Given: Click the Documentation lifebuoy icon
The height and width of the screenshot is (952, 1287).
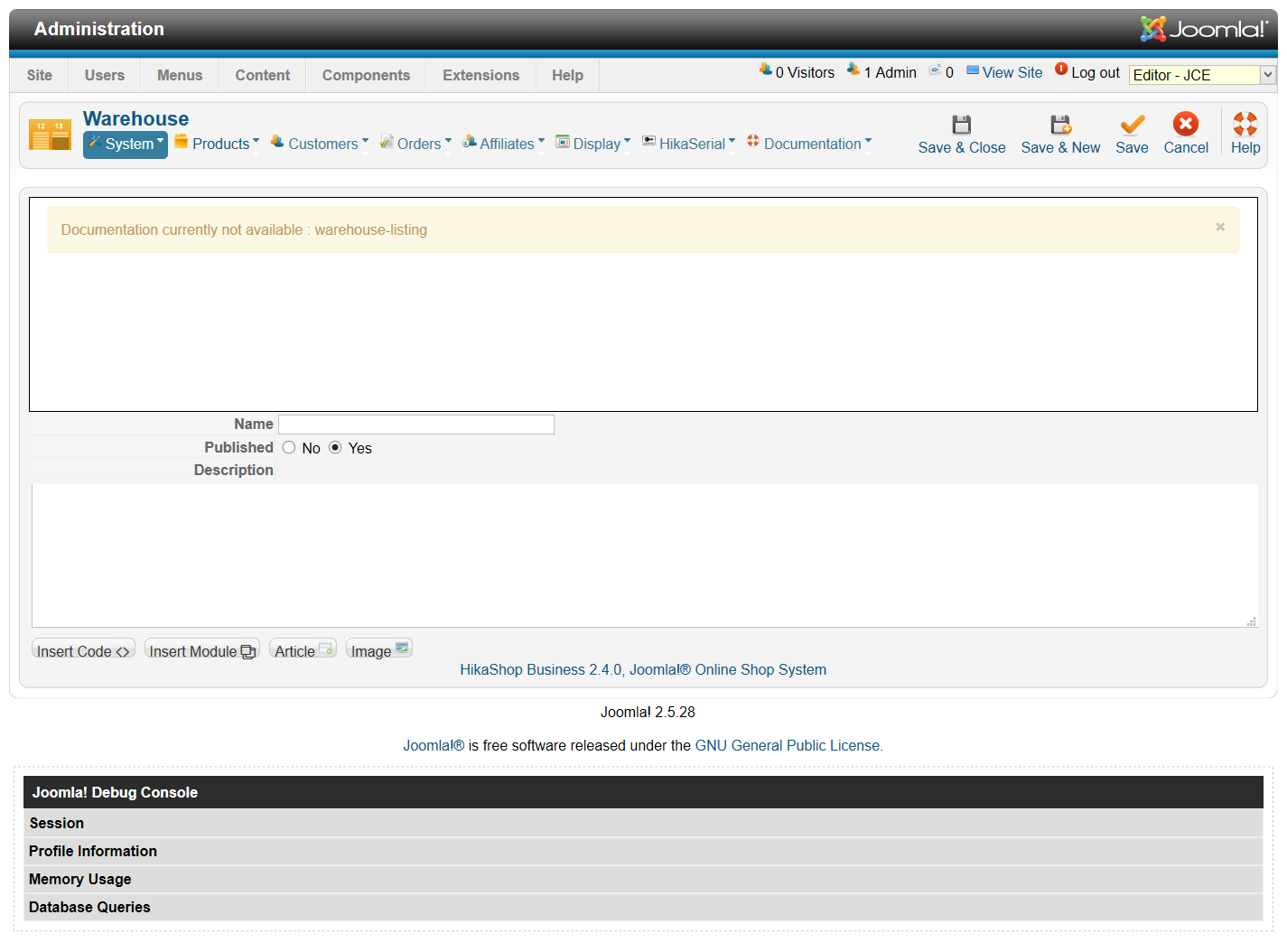Looking at the screenshot, I should pos(753,140).
